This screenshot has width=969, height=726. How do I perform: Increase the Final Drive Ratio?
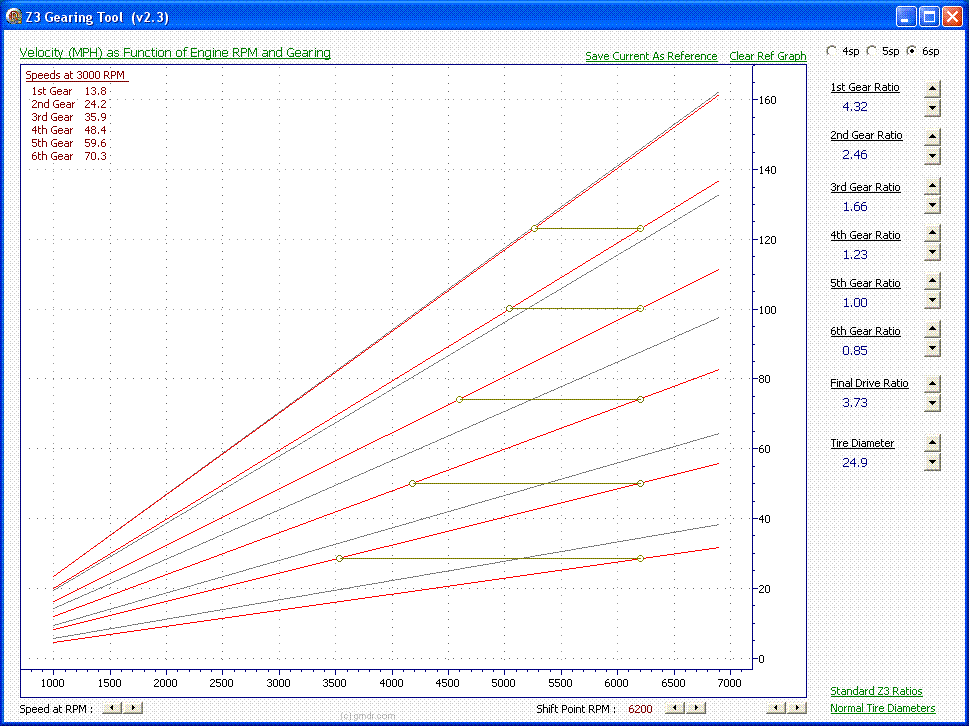point(932,383)
